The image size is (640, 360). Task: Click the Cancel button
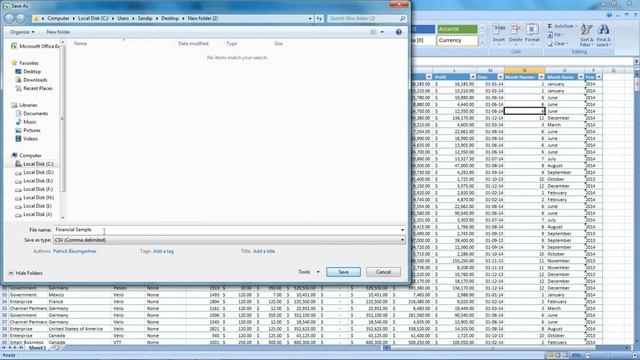click(x=383, y=272)
